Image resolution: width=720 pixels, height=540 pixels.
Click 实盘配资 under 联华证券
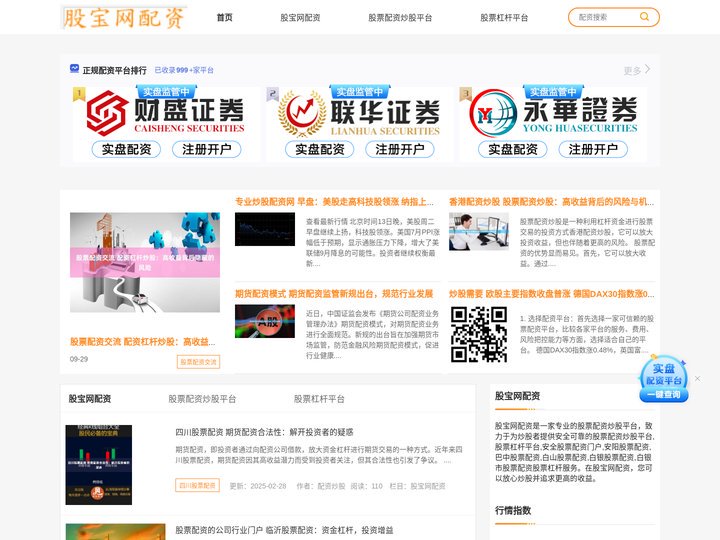coord(320,149)
